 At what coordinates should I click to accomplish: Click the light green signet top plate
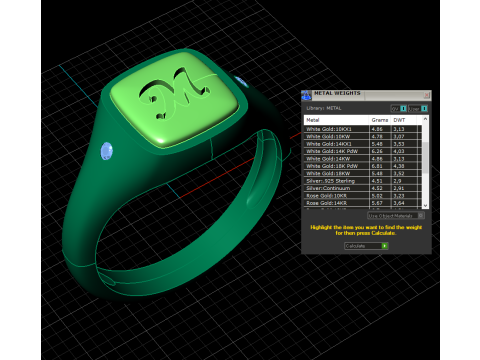point(174,100)
